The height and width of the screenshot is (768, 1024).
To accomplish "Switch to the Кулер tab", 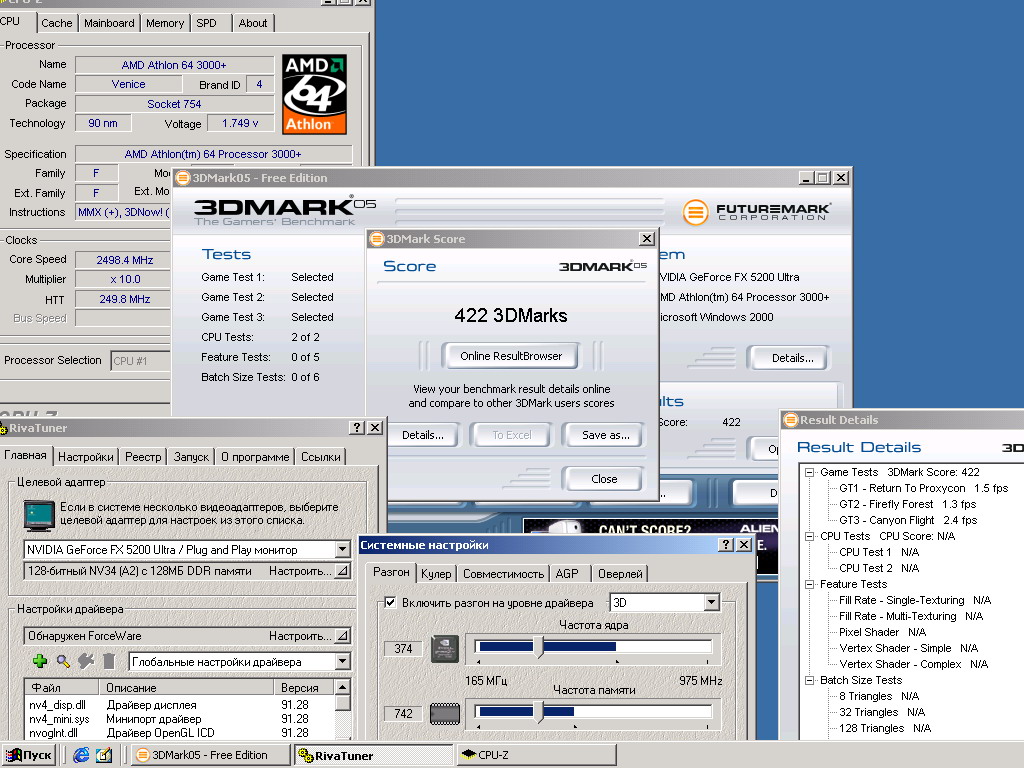I will pos(436,573).
